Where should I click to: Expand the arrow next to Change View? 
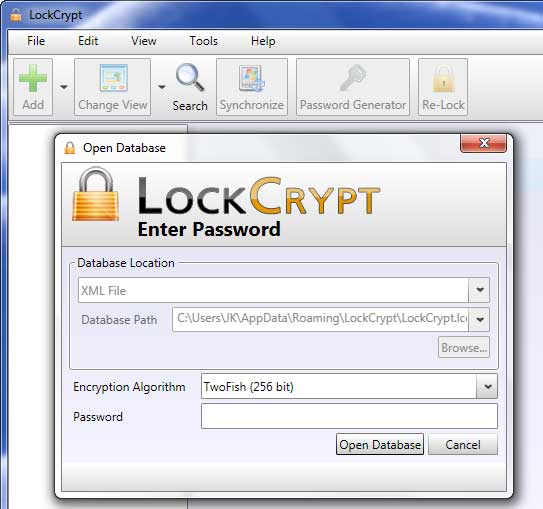pyautogui.click(x=162, y=87)
